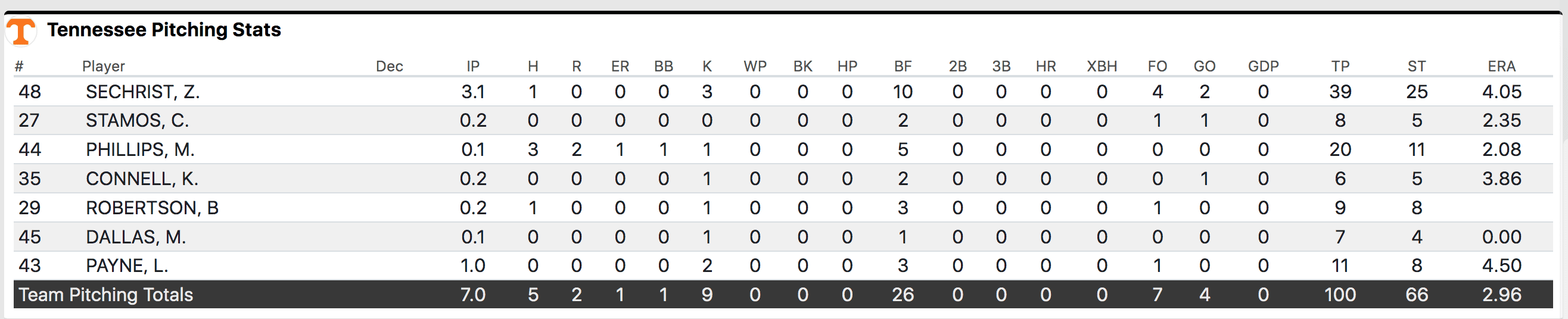Screen dimensions: 1568x319
Task: Click the GDP column header
Action: click(1263, 66)
